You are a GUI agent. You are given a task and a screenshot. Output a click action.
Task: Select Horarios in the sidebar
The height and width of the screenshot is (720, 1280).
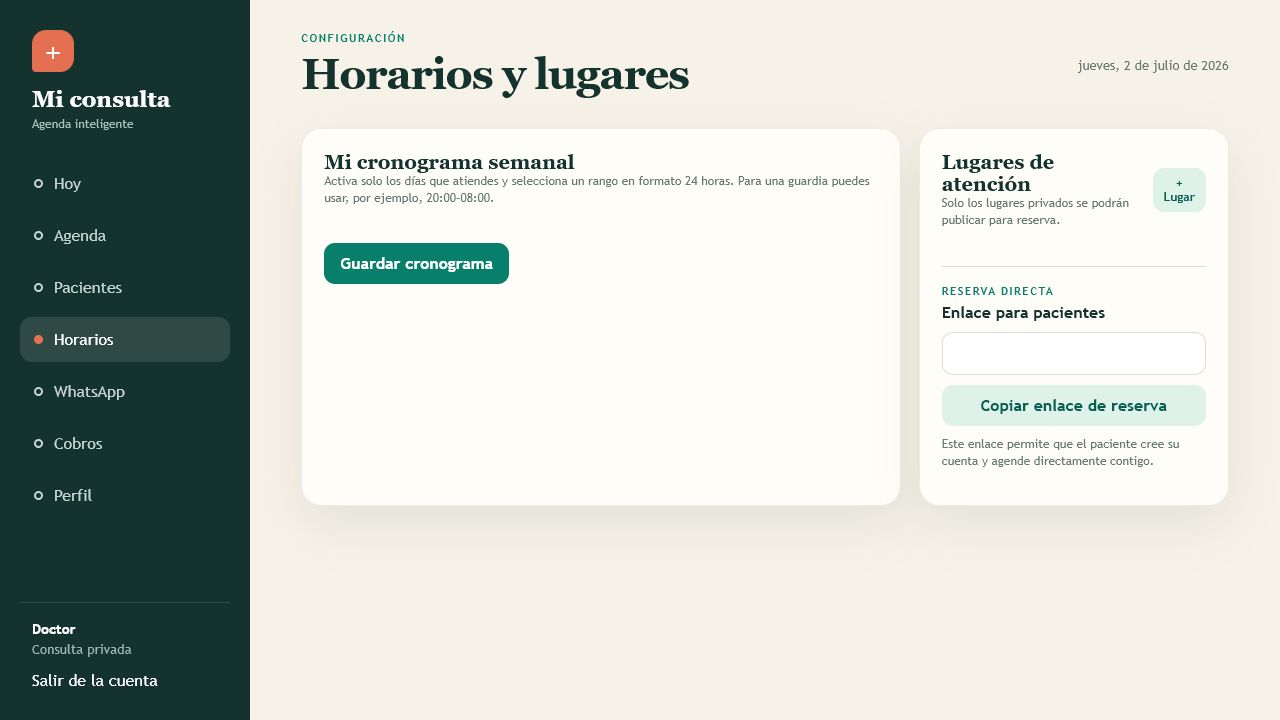pyautogui.click(x=125, y=339)
